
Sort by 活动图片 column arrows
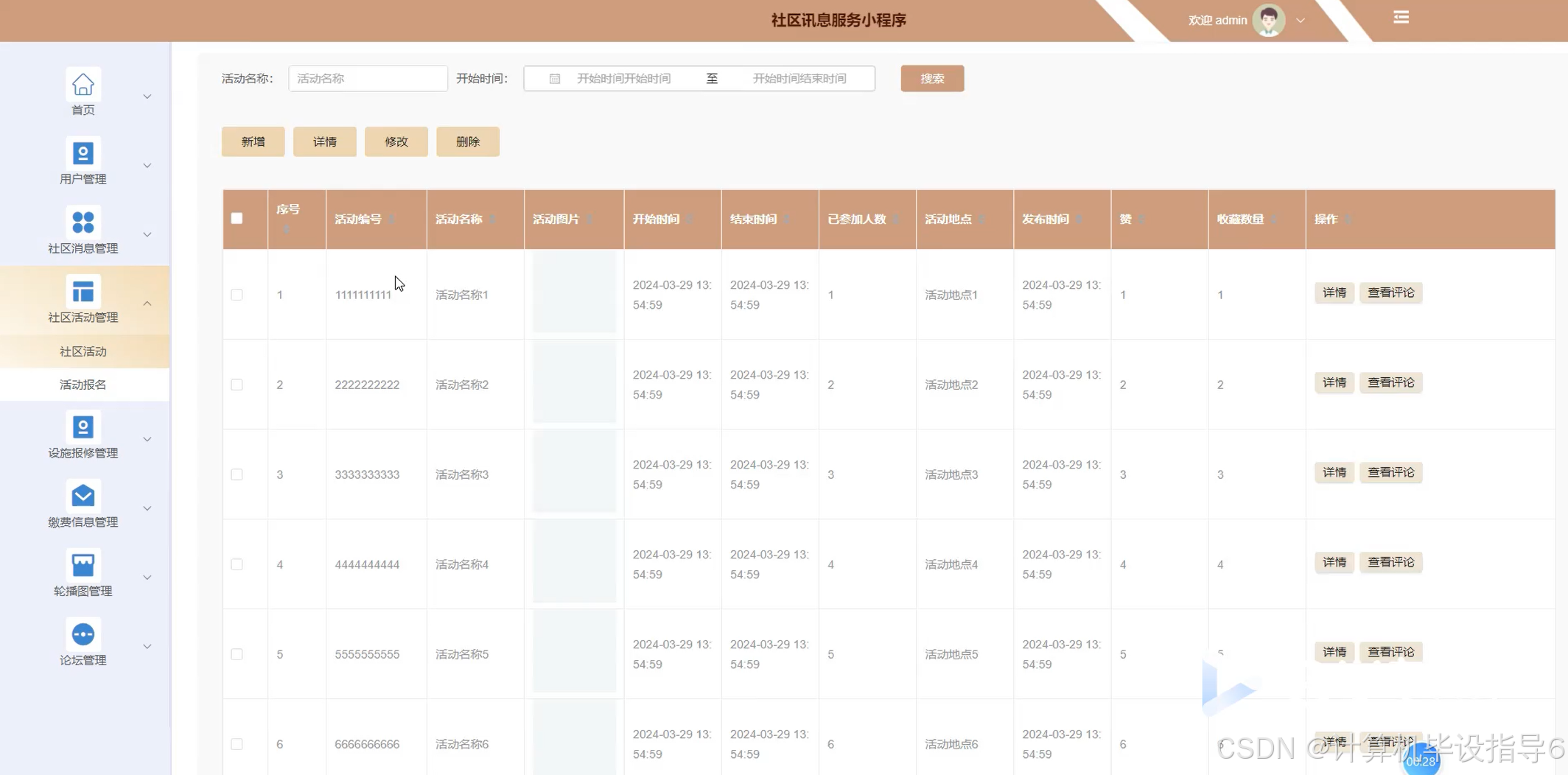click(x=589, y=220)
